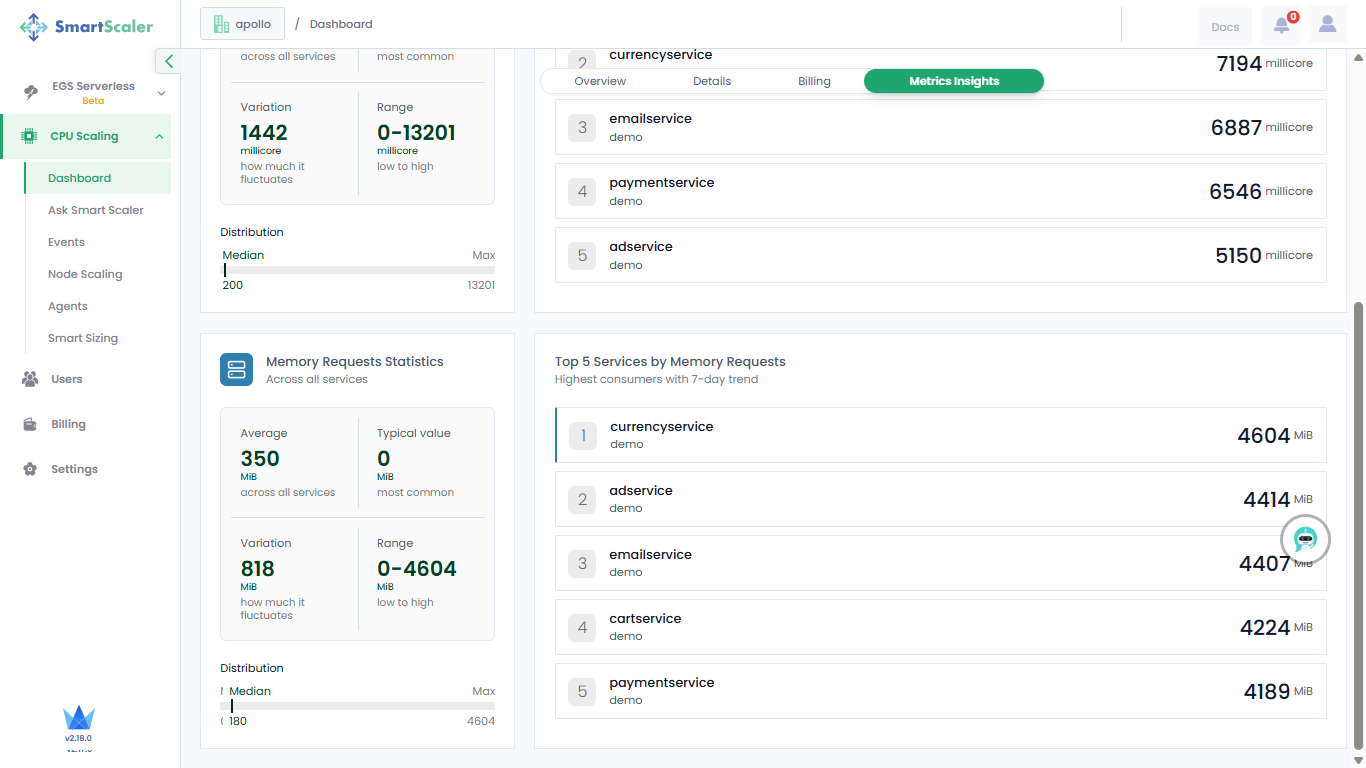
Task: Click the Settings gear icon in sidebar
Action: [30, 469]
